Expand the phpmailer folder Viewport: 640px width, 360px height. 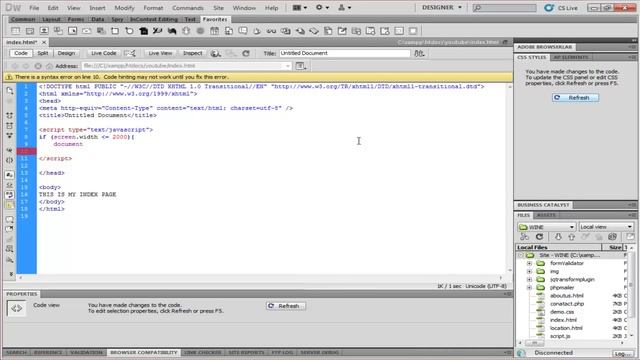[x=529, y=287]
